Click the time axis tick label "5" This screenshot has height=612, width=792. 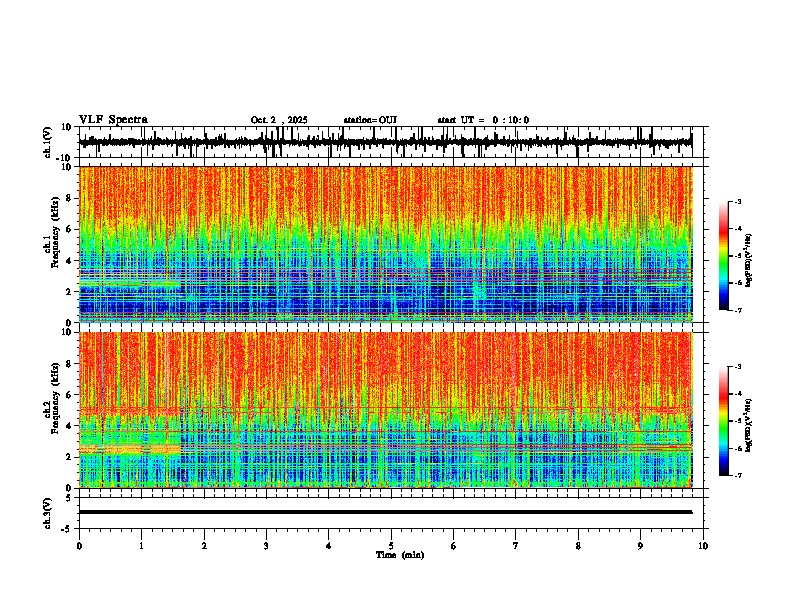pyautogui.click(x=391, y=546)
